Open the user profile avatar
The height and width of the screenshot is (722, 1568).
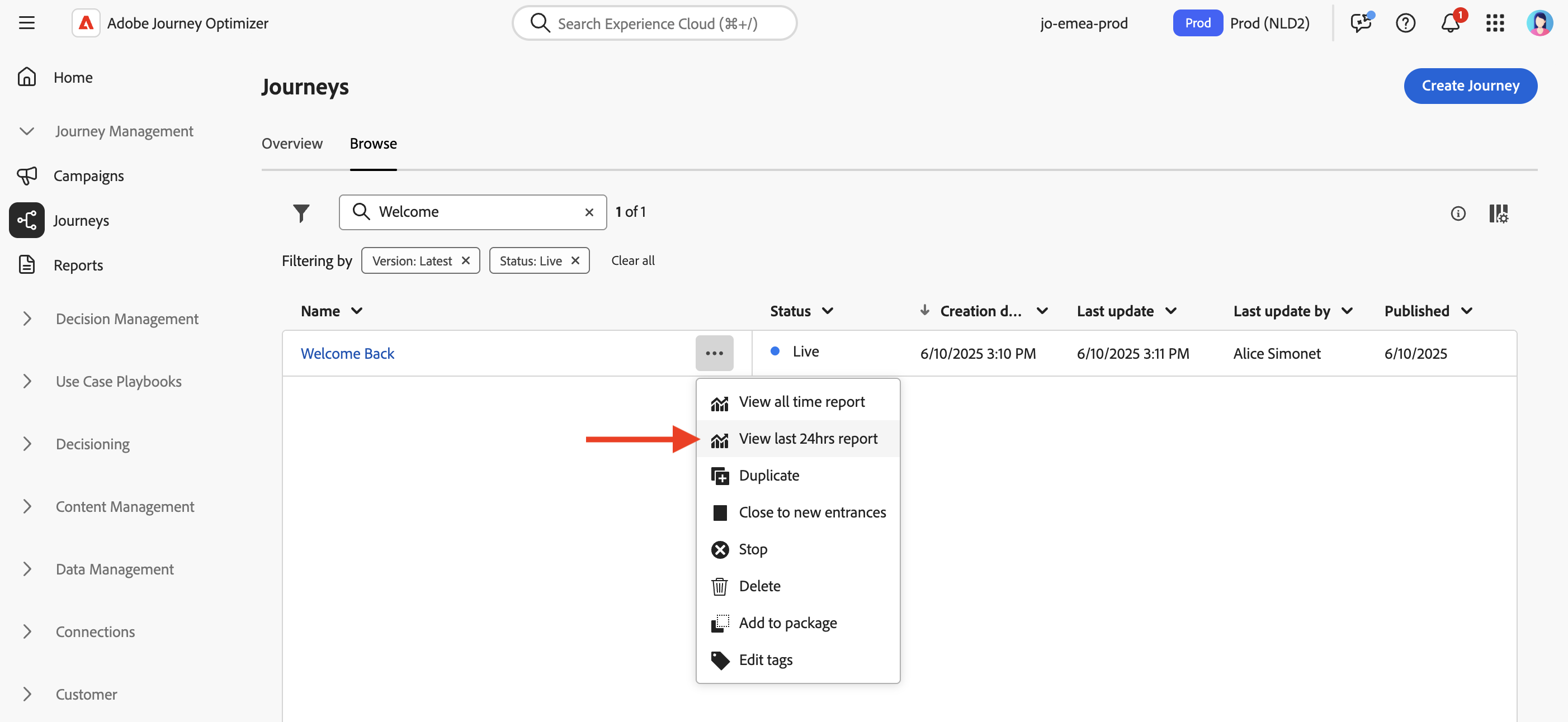1539,23
